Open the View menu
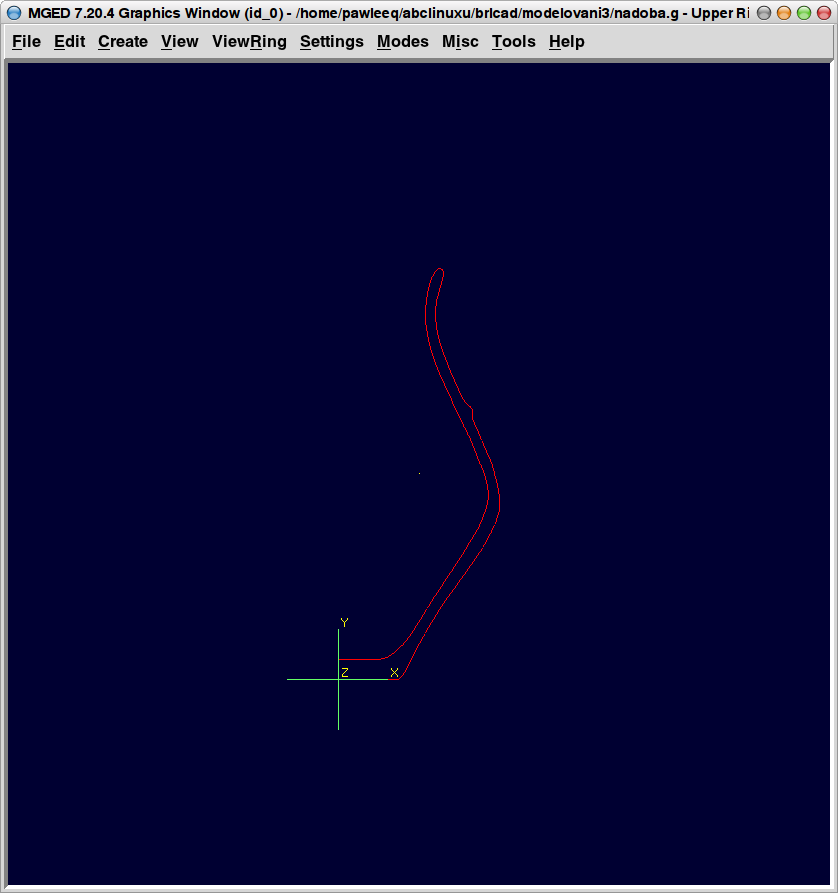The width and height of the screenshot is (838, 893). tap(180, 42)
